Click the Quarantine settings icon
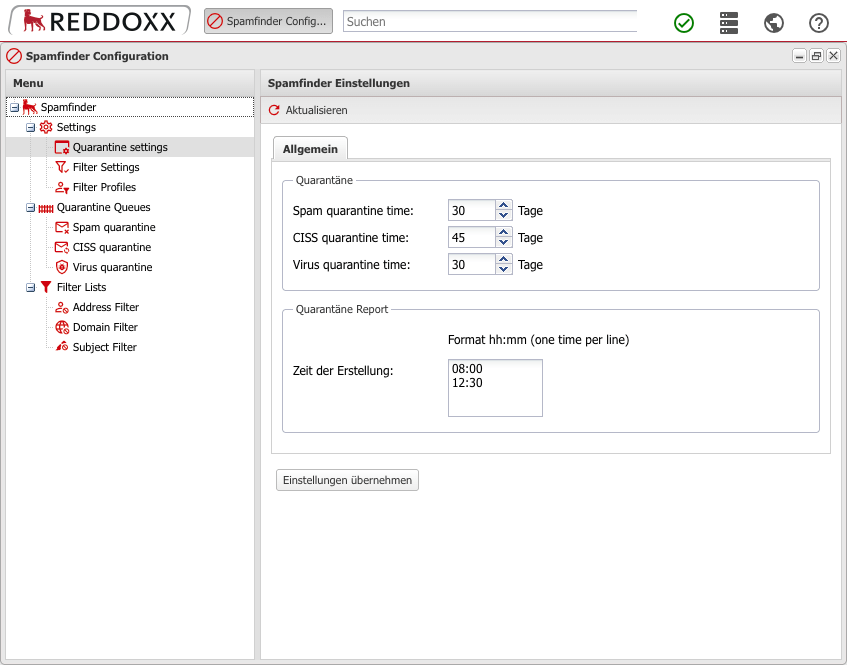847x665 pixels. 62,147
